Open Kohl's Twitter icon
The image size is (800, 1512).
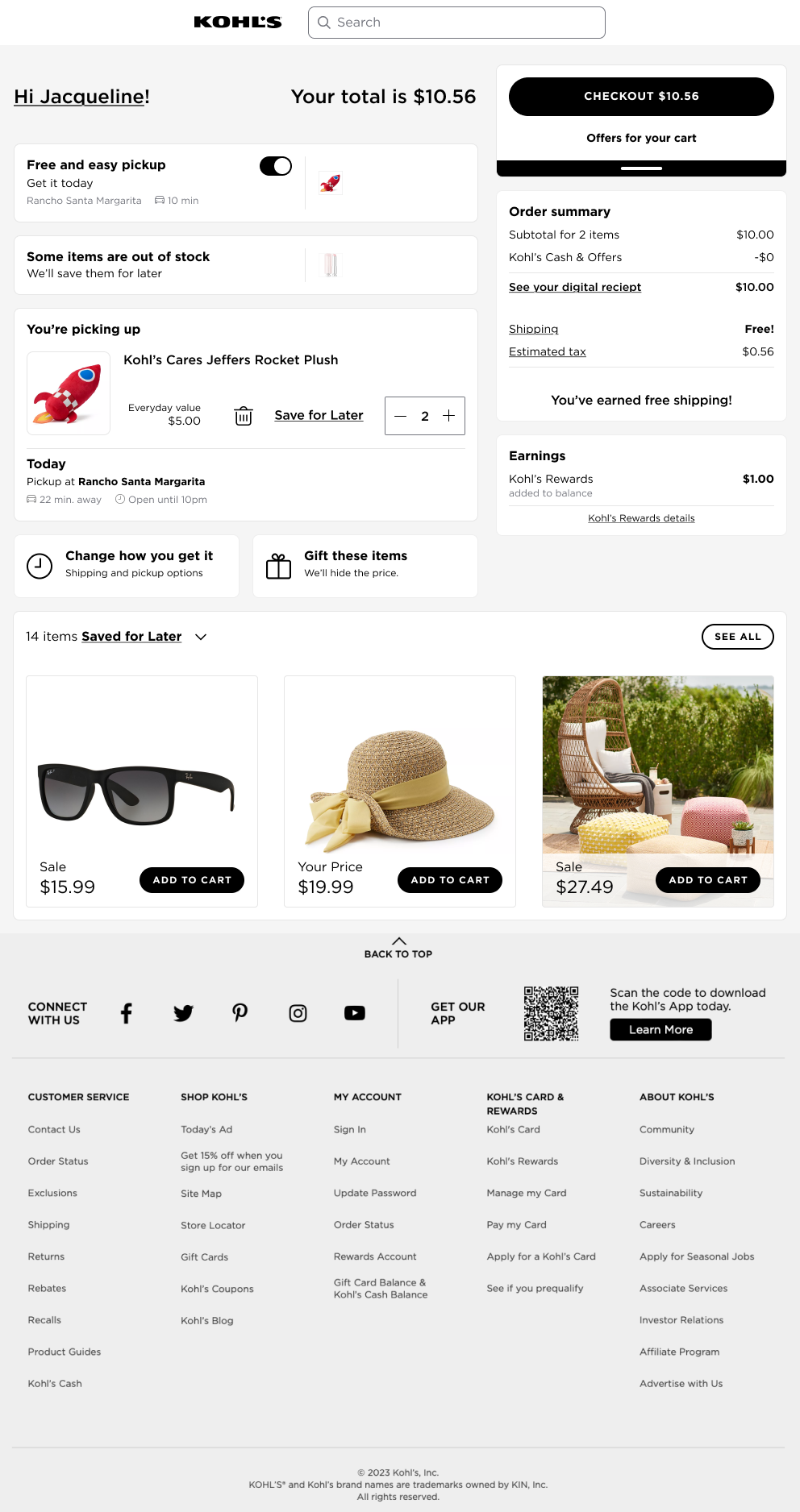click(x=183, y=1013)
